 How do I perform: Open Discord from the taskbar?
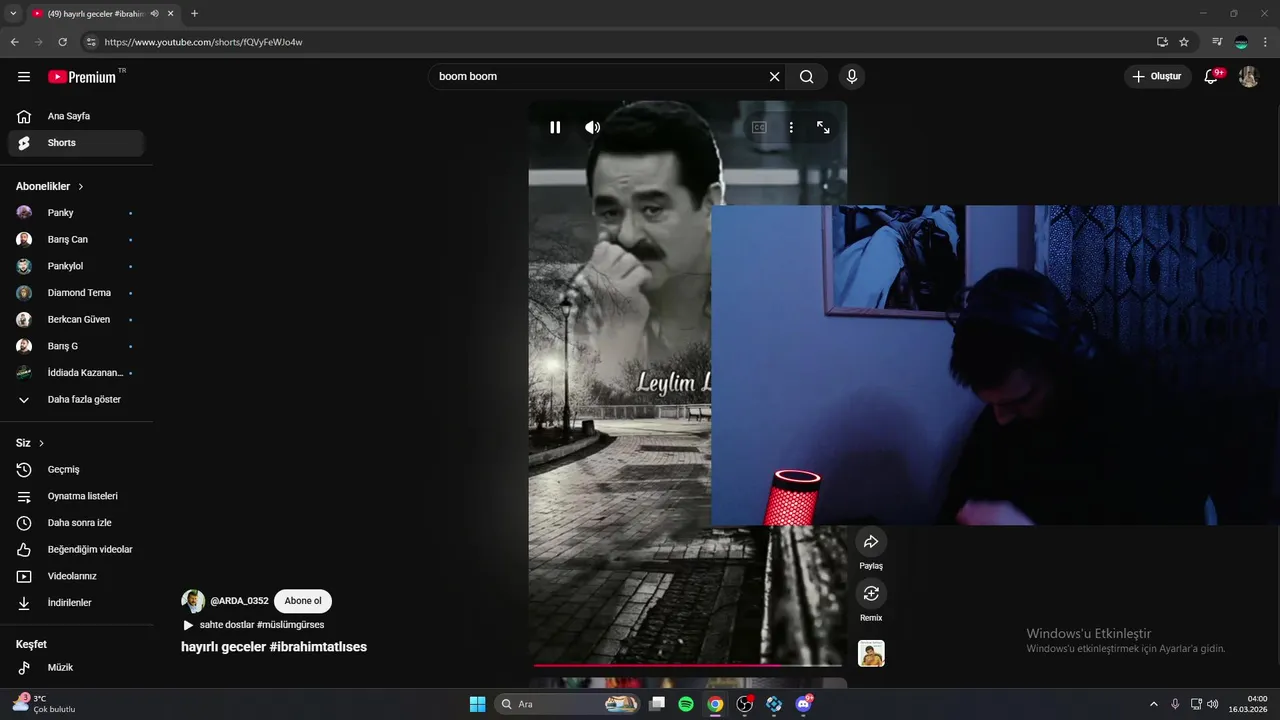803,704
